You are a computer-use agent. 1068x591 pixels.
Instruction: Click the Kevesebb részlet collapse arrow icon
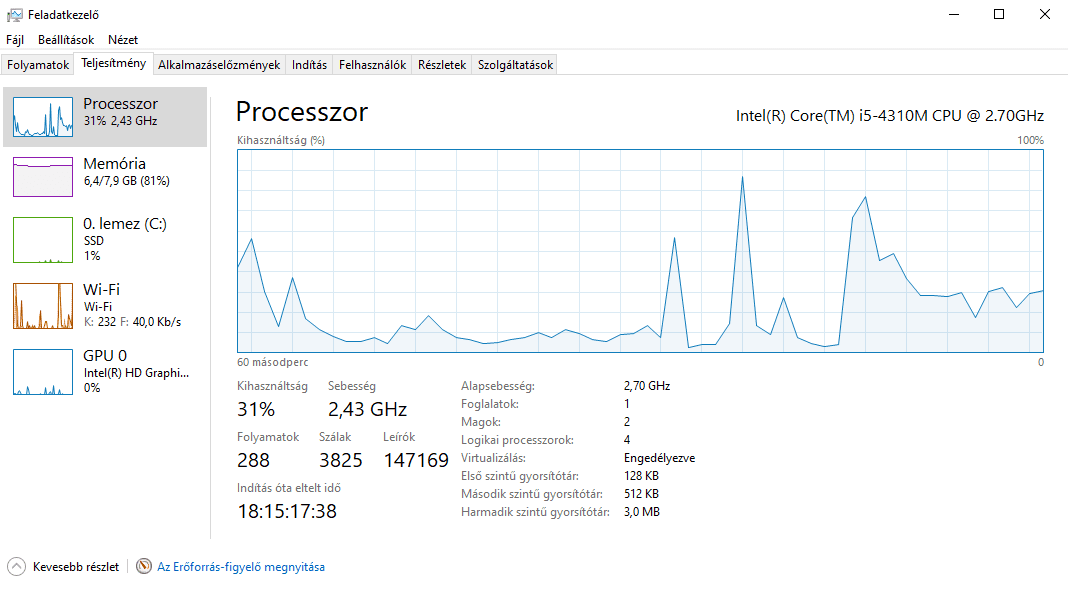pos(17,567)
